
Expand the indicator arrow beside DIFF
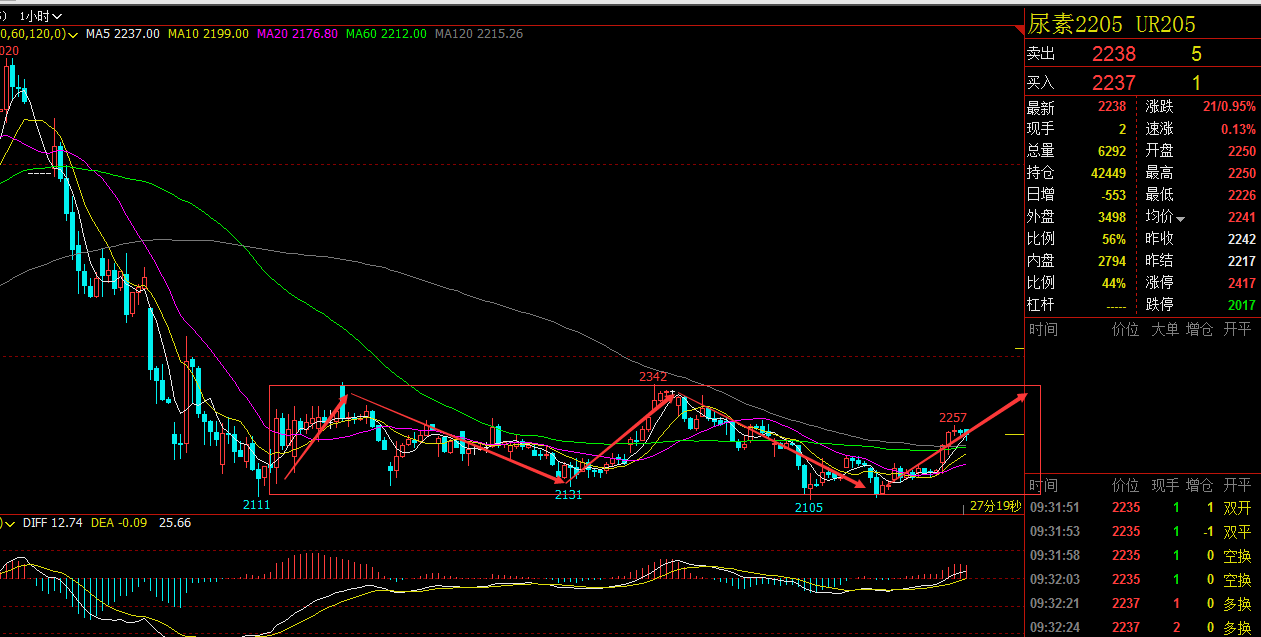11,522
